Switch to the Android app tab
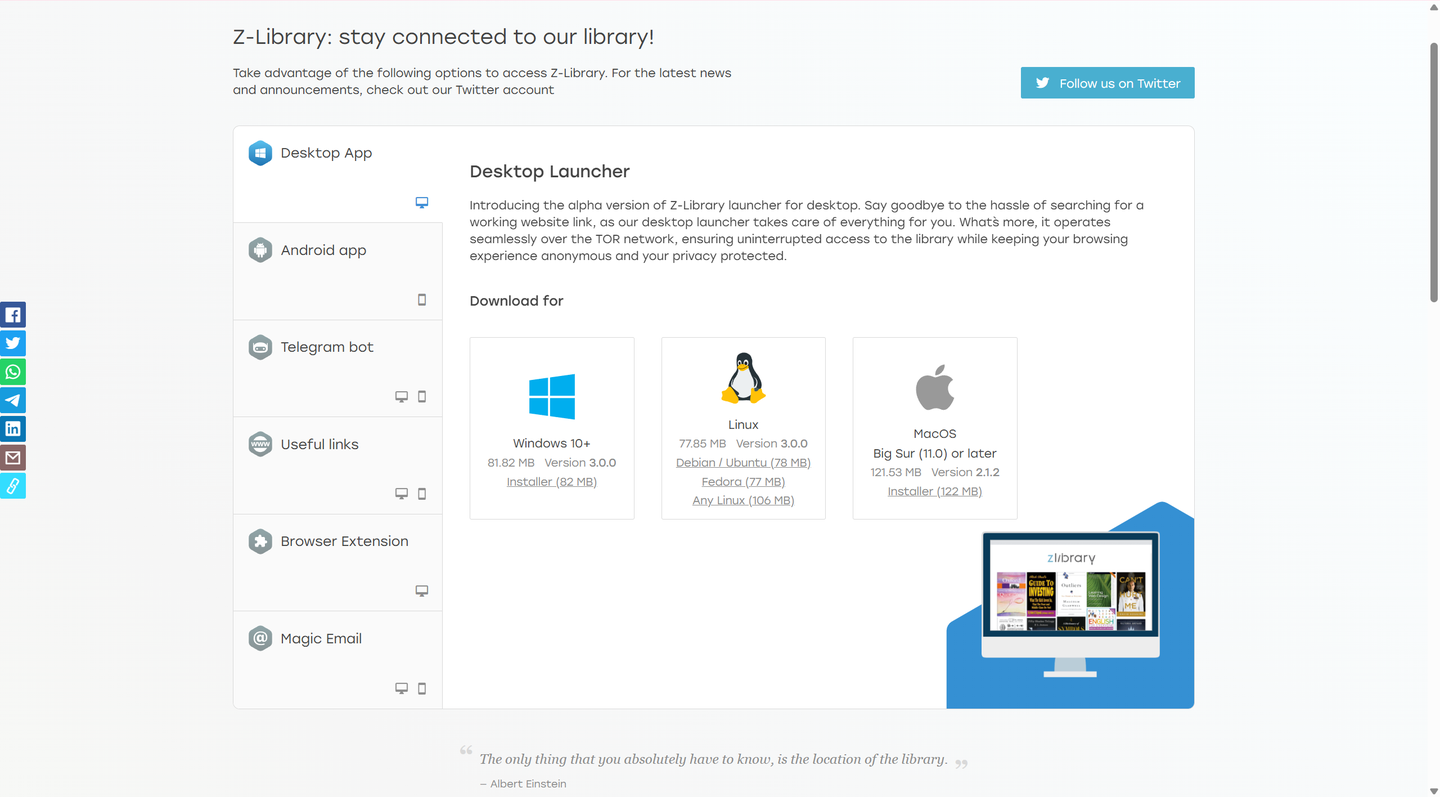This screenshot has height=797, width=1440. coord(338,271)
